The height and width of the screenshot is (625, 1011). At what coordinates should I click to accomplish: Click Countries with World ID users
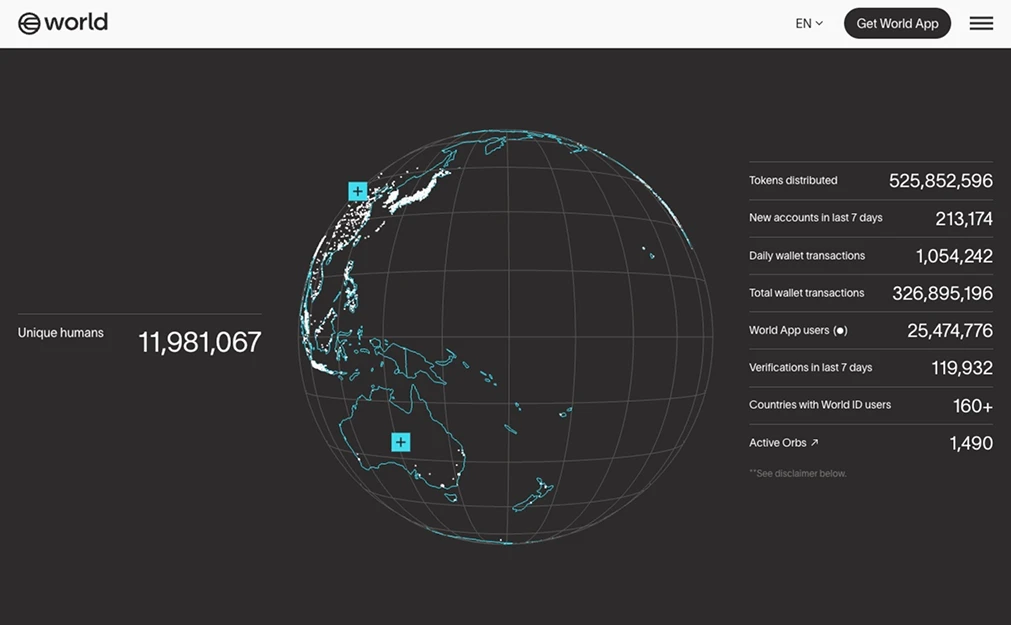point(820,405)
